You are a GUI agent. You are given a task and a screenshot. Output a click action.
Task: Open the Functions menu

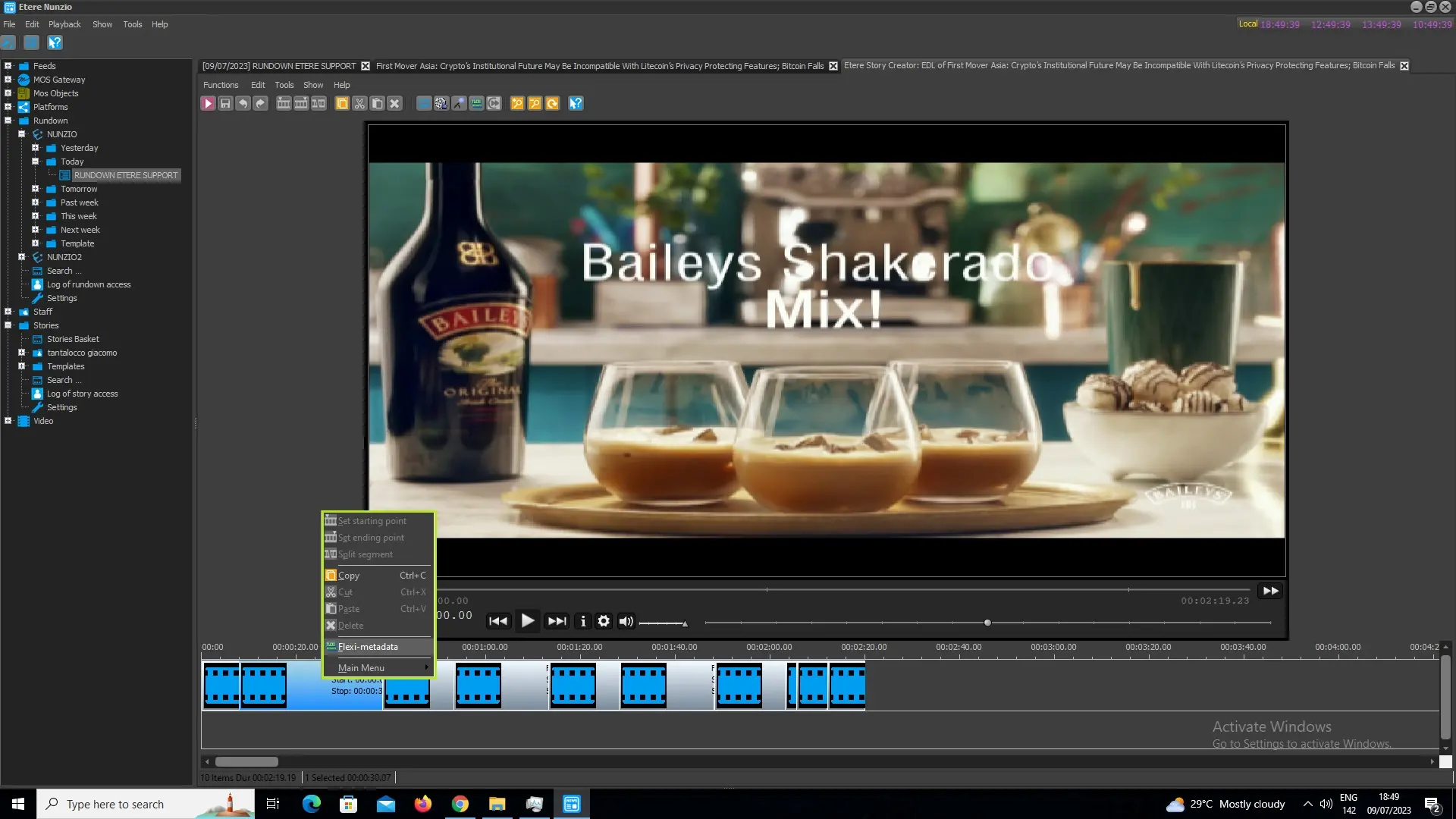[x=221, y=85]
